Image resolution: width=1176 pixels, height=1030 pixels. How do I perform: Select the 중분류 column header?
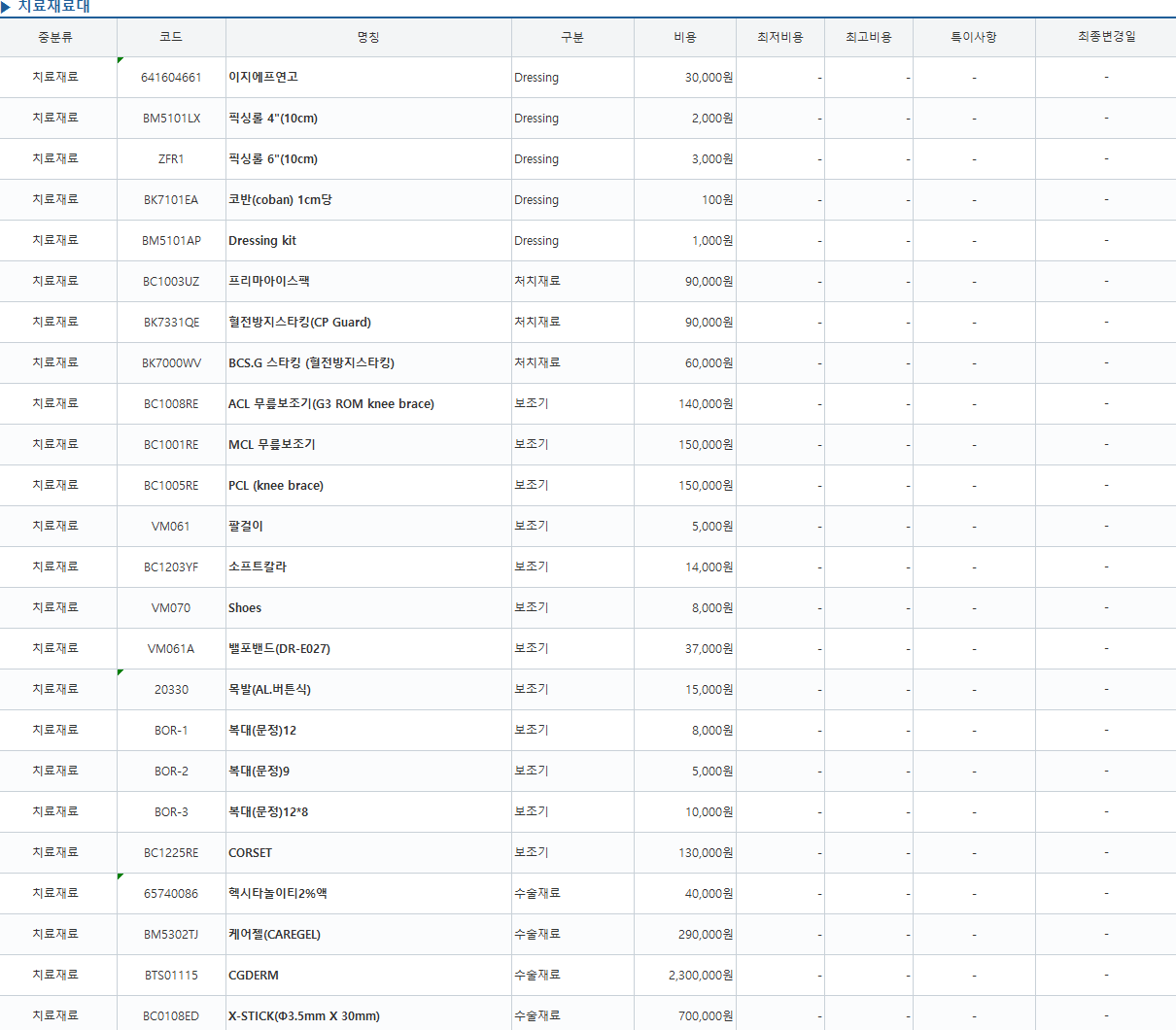point(55,37)
